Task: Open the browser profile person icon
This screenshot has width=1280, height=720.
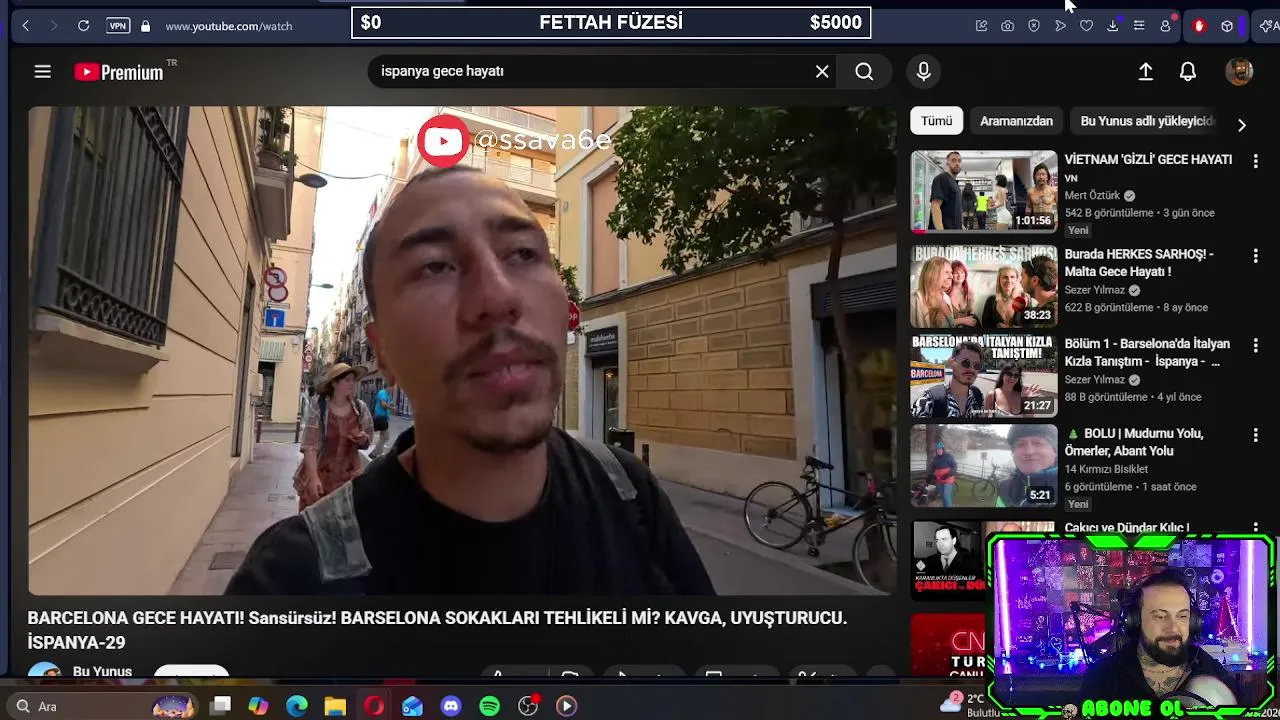Action: point(1165,26)
